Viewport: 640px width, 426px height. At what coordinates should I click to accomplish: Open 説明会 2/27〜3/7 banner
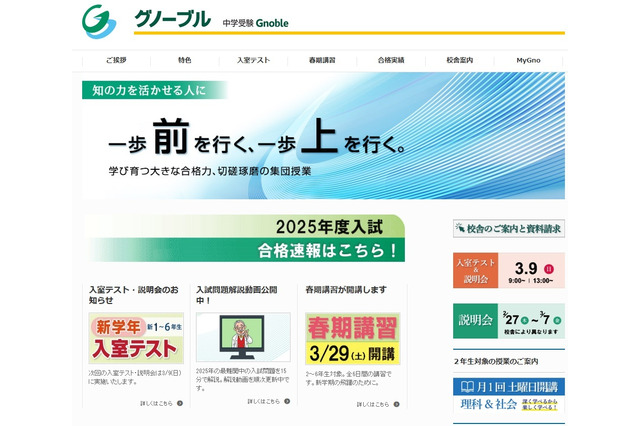pos(509,321)
